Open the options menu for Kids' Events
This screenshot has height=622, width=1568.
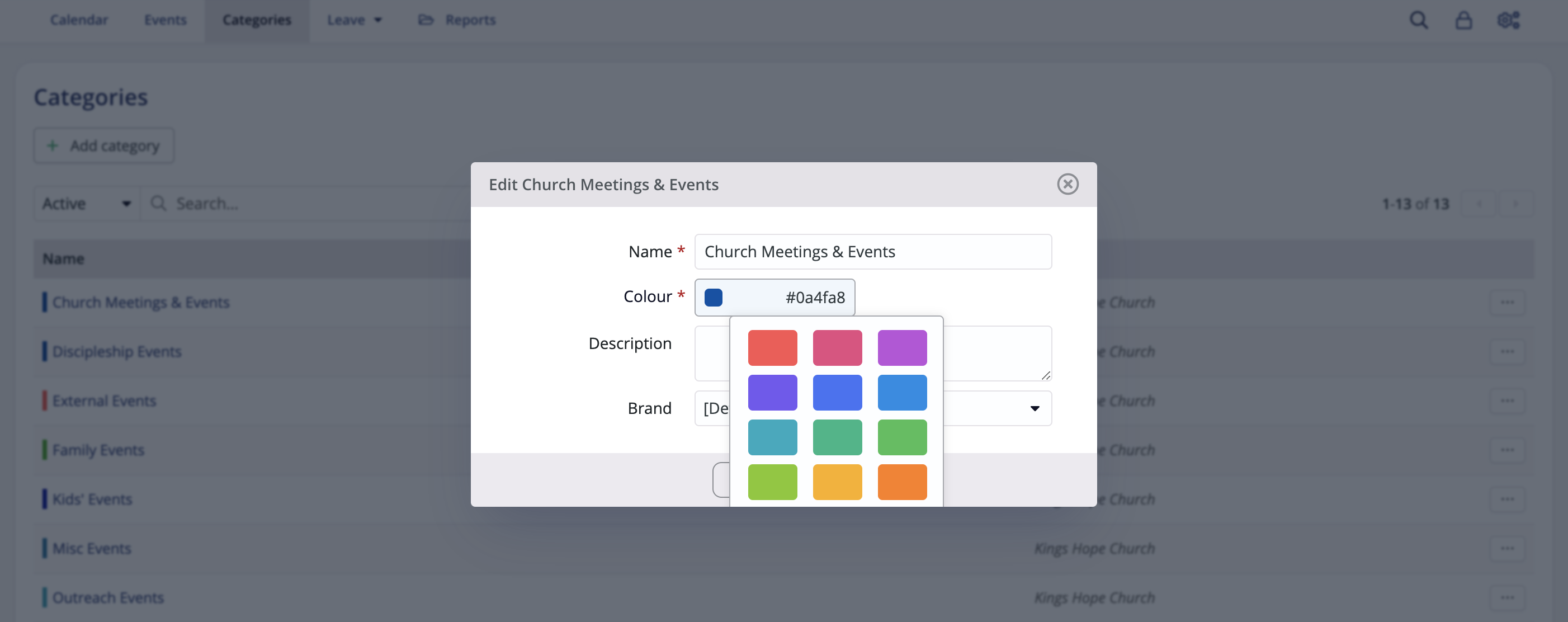(x=1508, y=498)
